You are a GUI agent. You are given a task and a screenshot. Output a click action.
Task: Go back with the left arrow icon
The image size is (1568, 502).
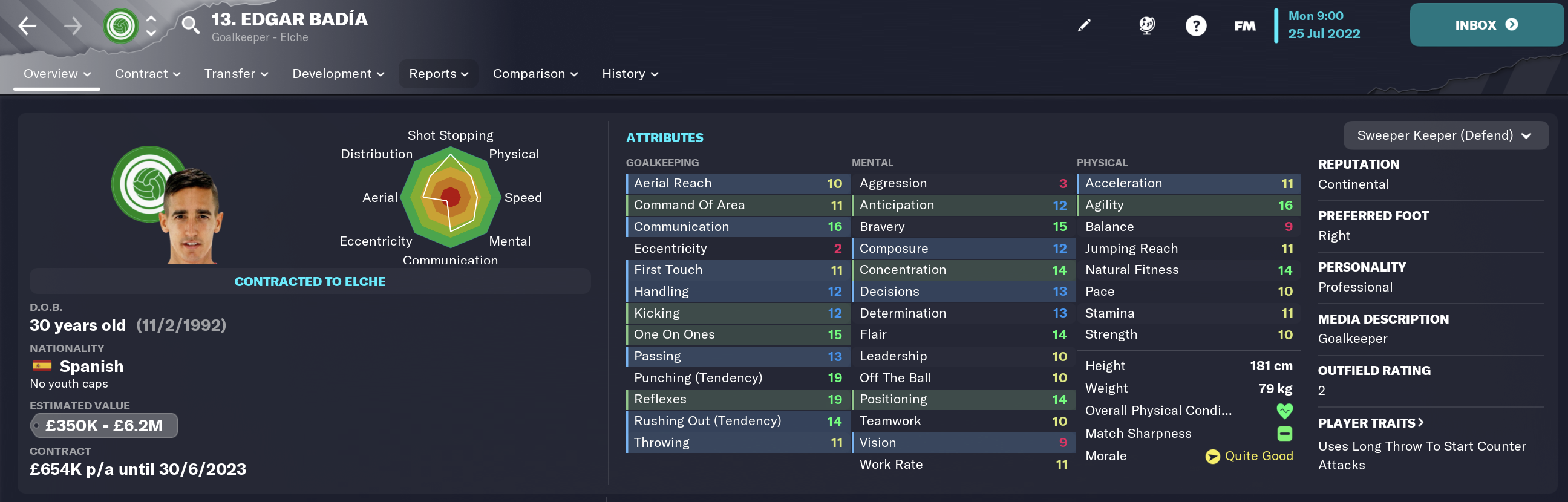click(x=27, y=25)
